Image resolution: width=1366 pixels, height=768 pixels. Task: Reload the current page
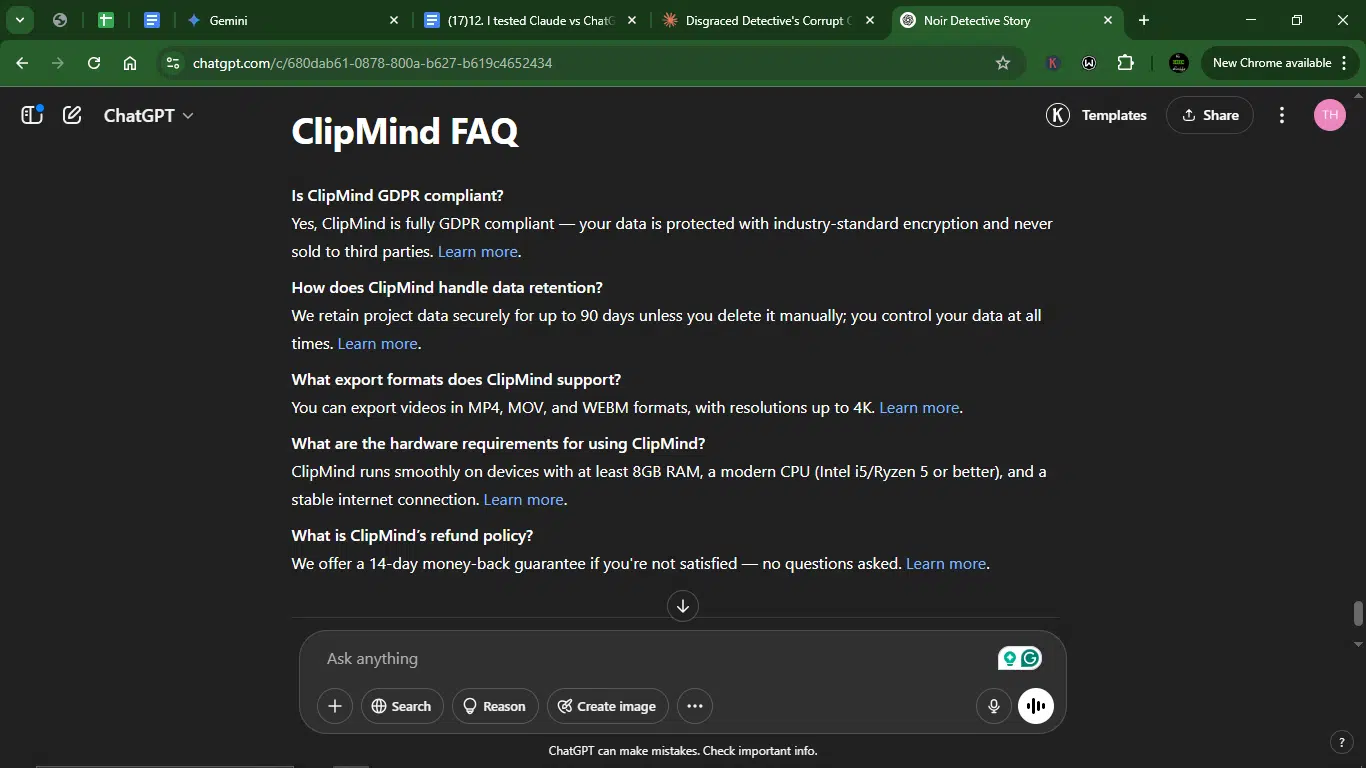94,63
